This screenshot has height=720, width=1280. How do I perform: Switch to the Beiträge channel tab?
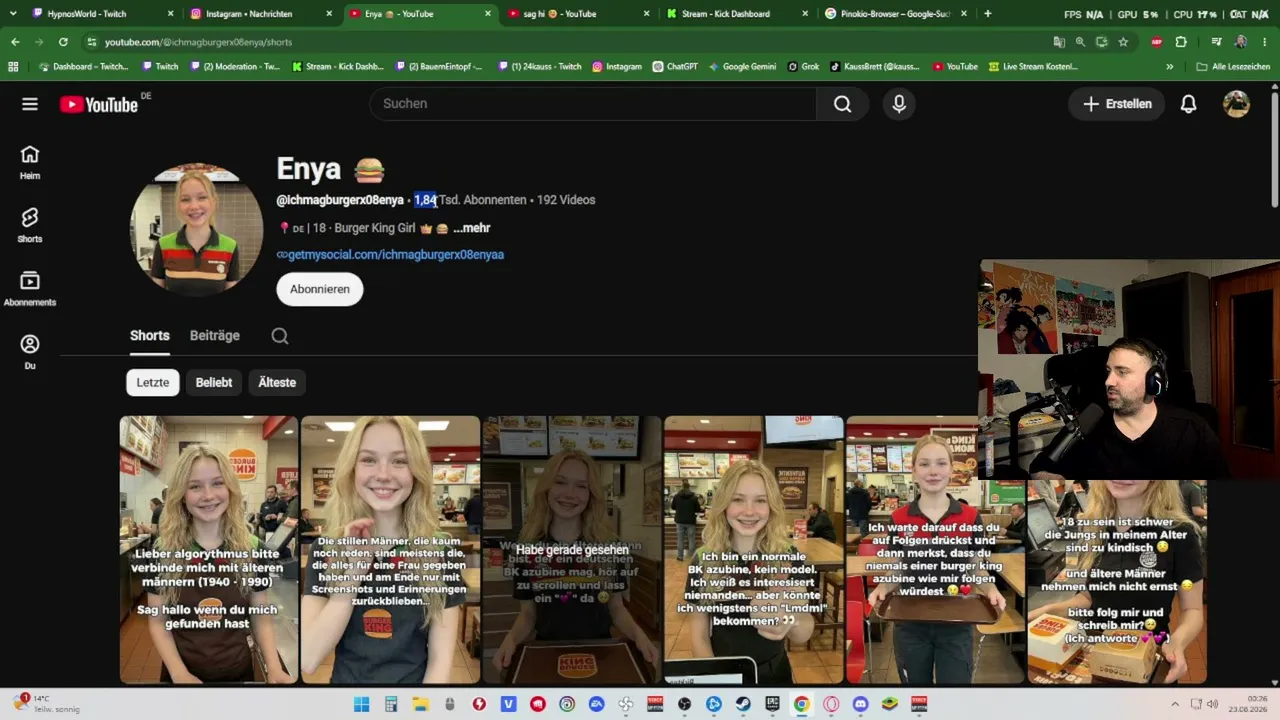pos(215,336)
